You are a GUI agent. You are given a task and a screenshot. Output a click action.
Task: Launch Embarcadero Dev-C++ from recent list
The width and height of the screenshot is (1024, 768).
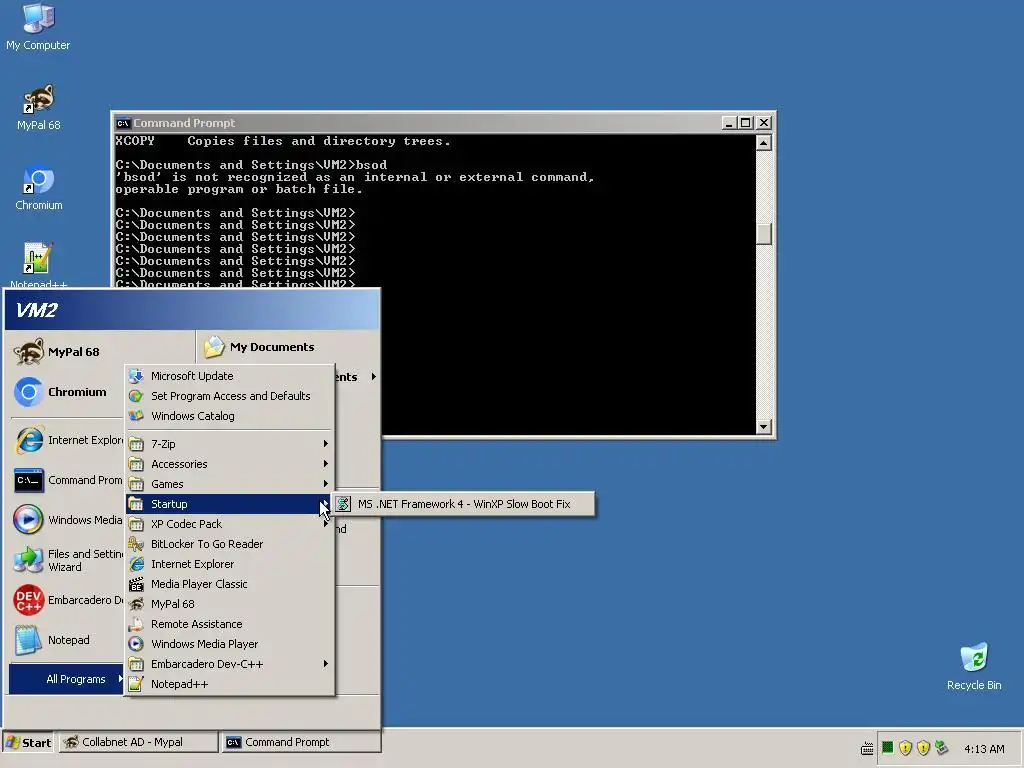click(67, 600)
